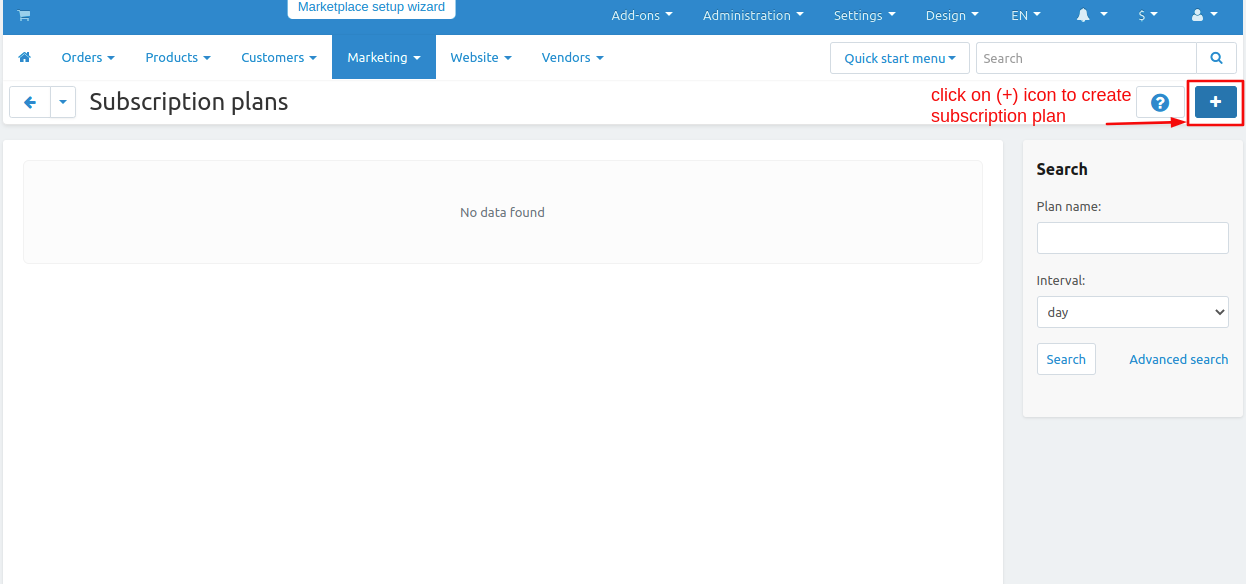The height and width of the screenshot is (584, 1246).
Task: Open the user account profile menu
Action: point(1205,16)
